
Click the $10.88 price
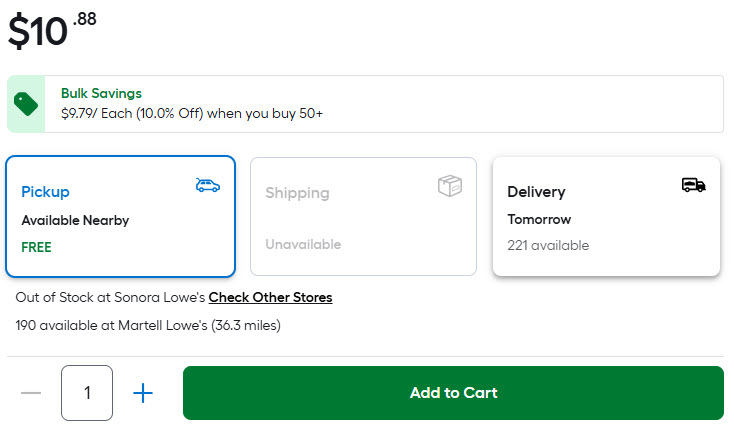pyautogui.click(x=52, y=30)
